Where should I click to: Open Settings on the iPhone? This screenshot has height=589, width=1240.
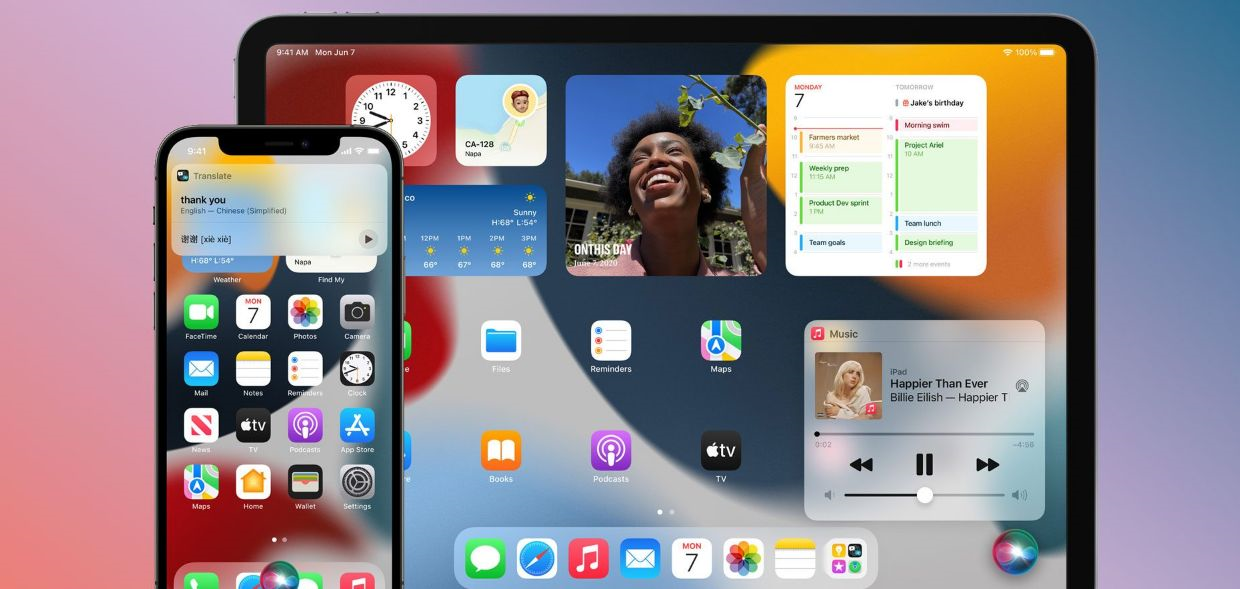click(x=357, y=482)
